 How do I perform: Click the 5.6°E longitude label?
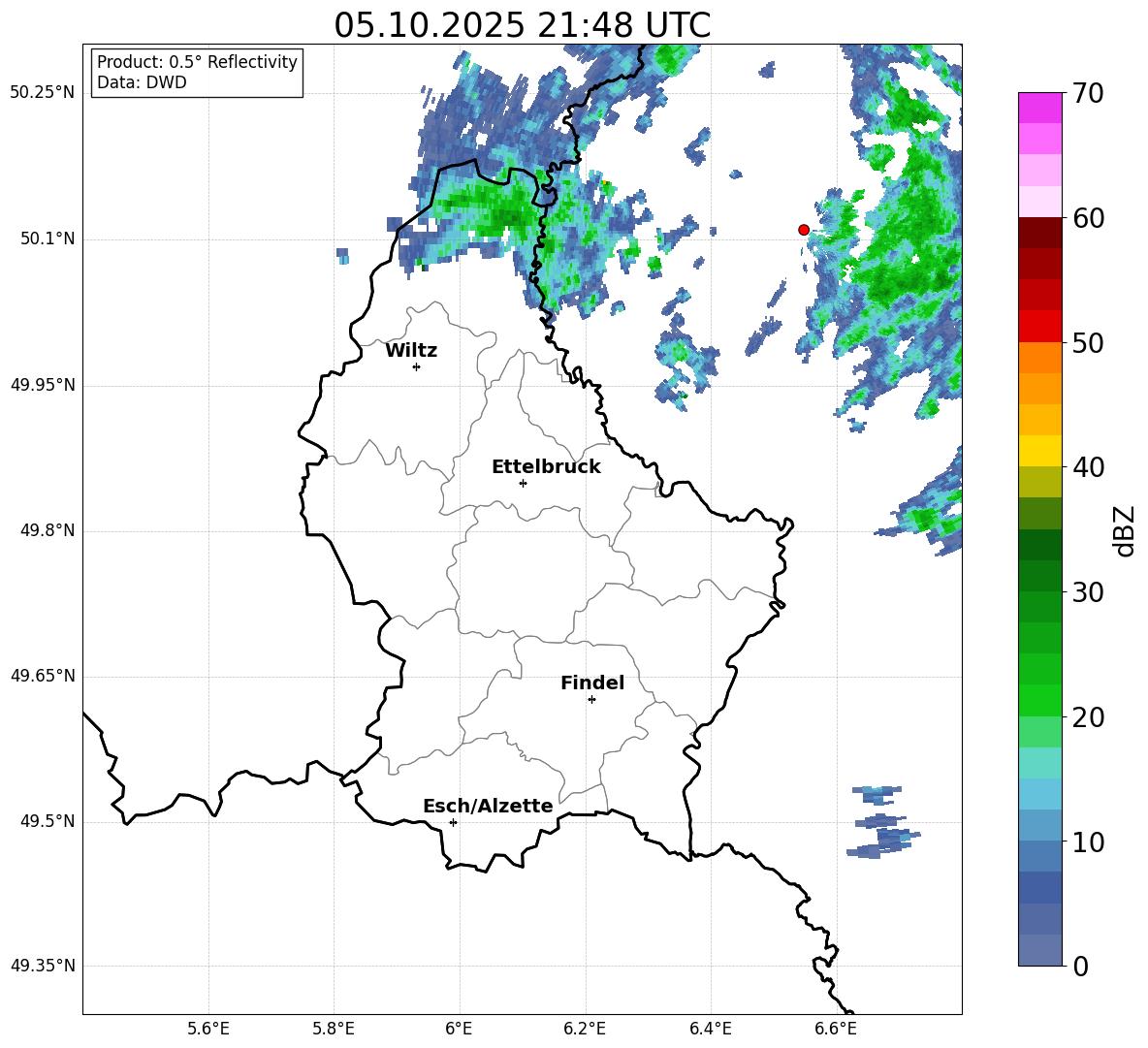coord(207,1029)
